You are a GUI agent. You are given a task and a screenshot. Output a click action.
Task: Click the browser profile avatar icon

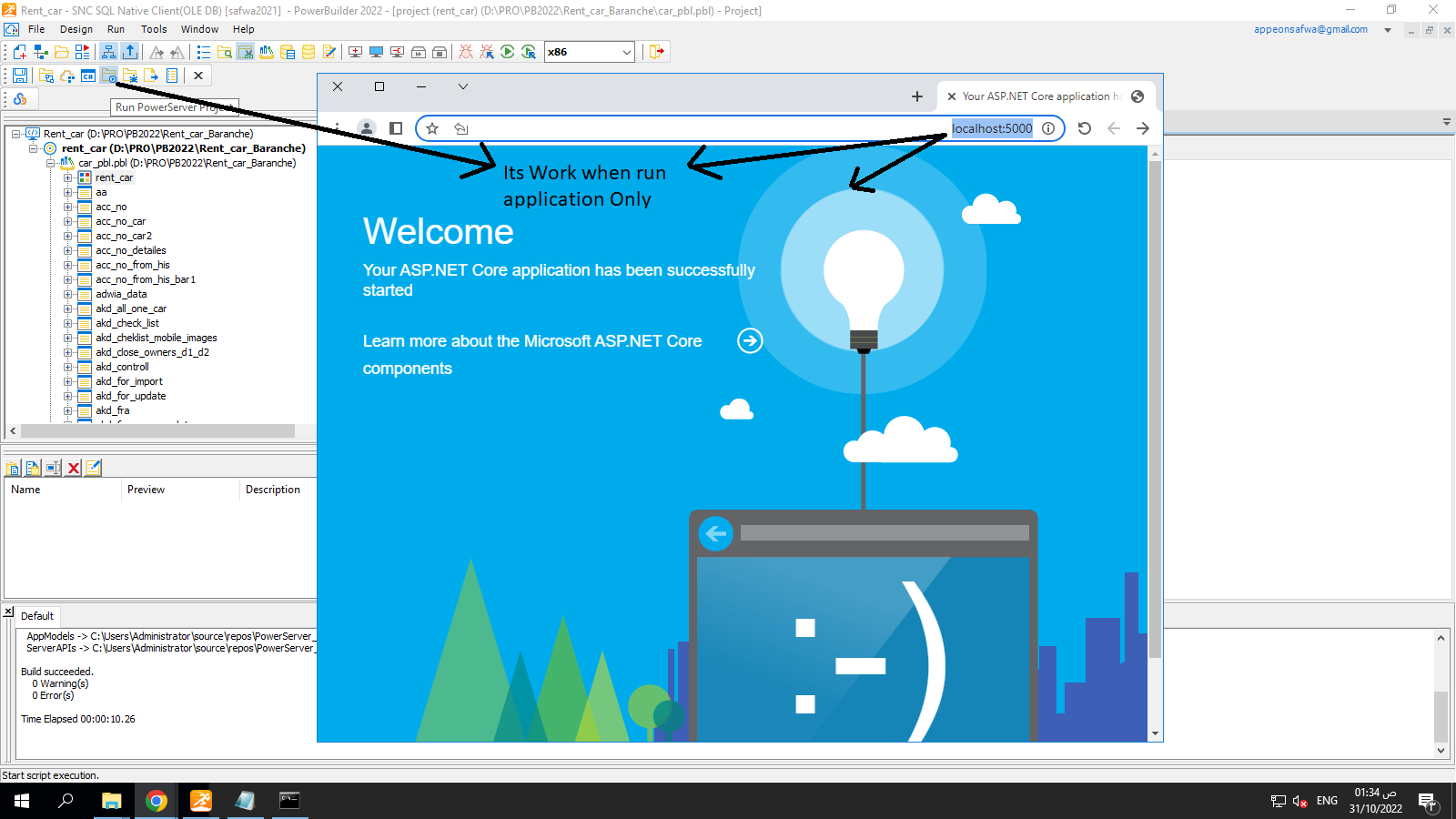[x=367, y=128]
